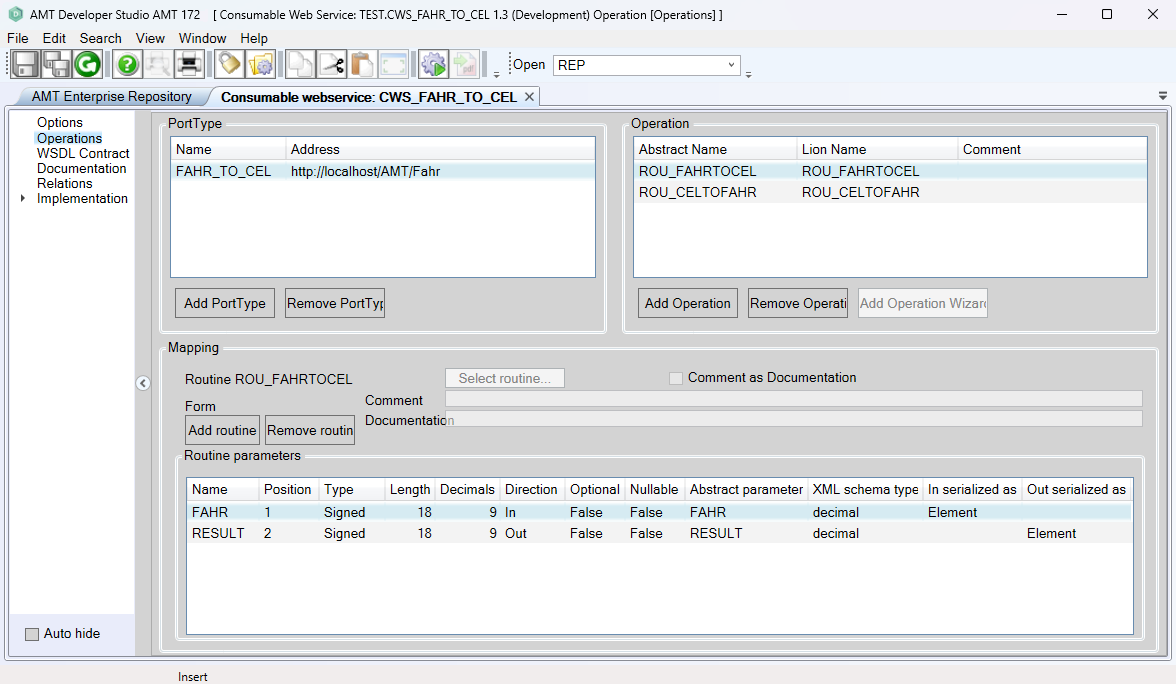Open main toolbar overflow options arrow
Screen dimensions: 1176x684
click(496, 74)
